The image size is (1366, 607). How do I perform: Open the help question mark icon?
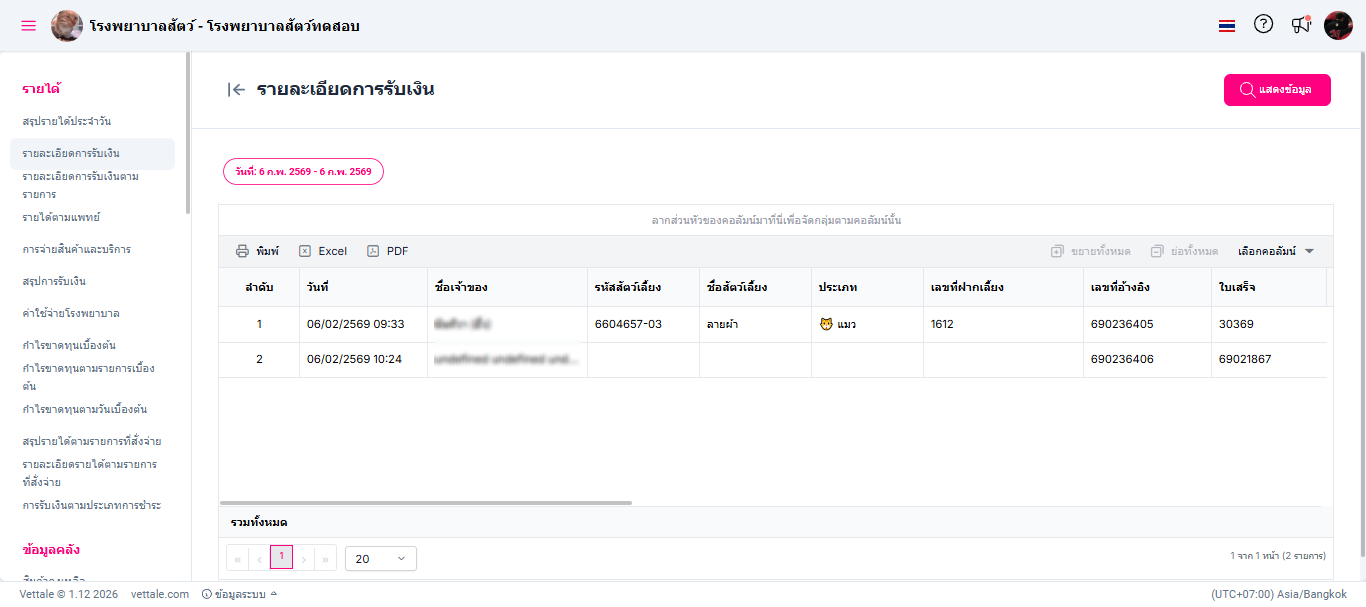click(1263, 25)
